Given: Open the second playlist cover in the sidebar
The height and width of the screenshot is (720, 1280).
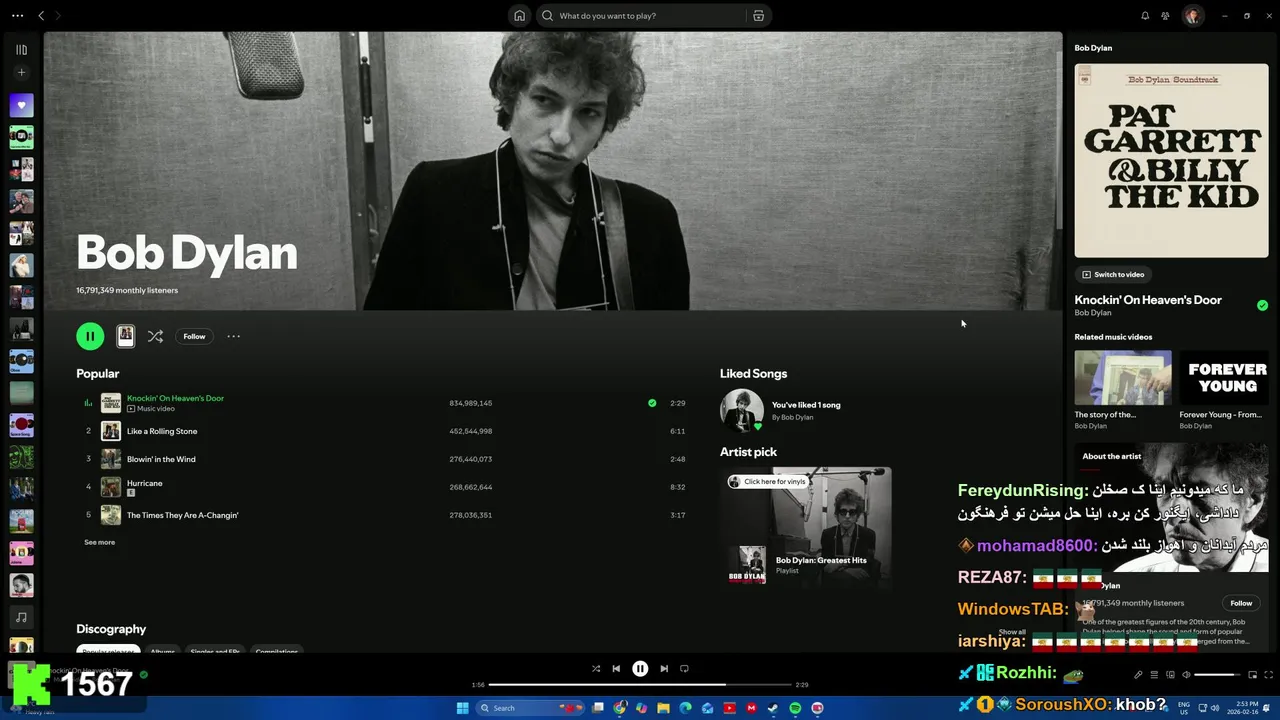Looking at the screenshot, I should [21, 137].
